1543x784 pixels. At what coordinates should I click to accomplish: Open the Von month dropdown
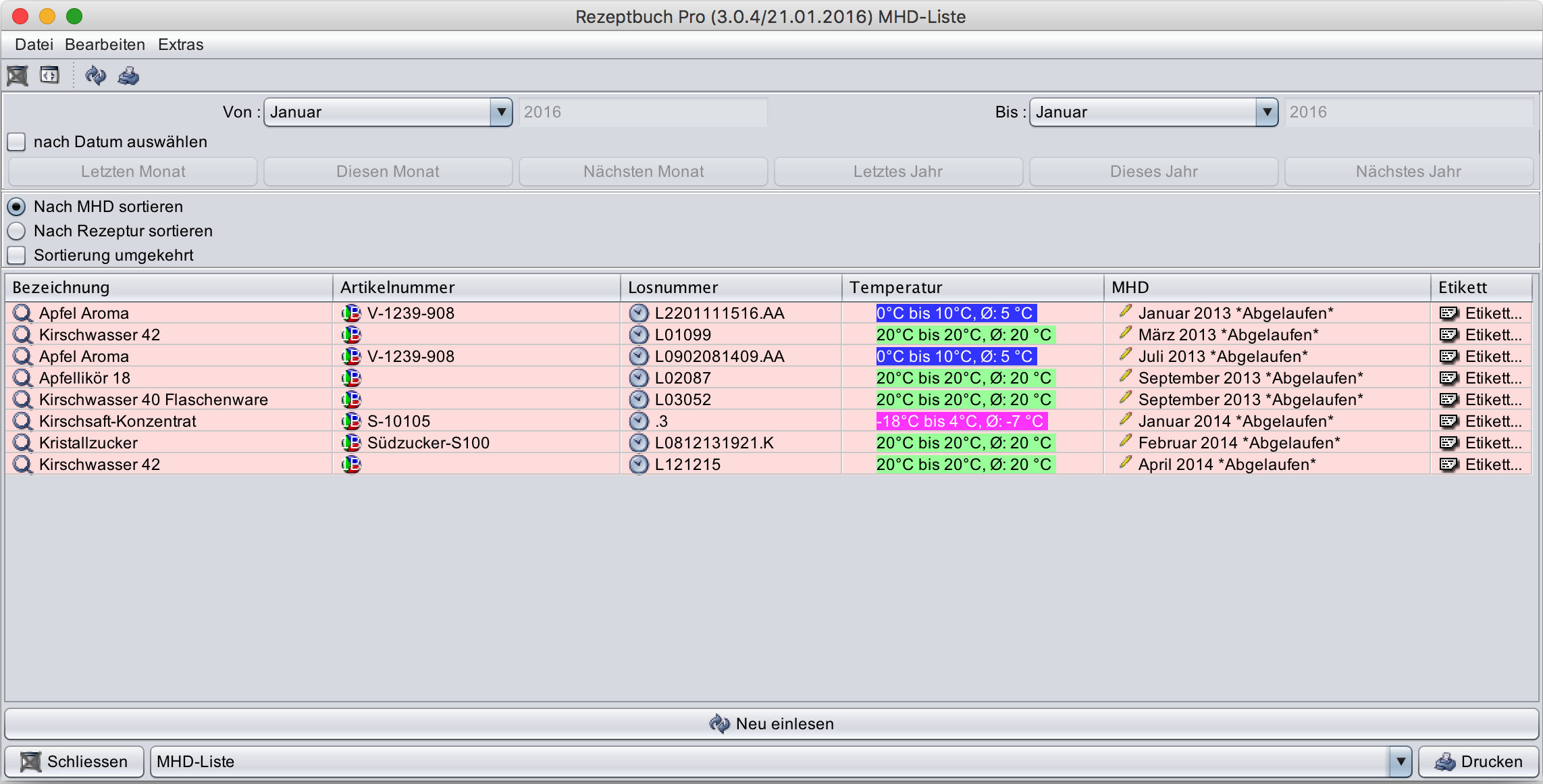(501, 112)
